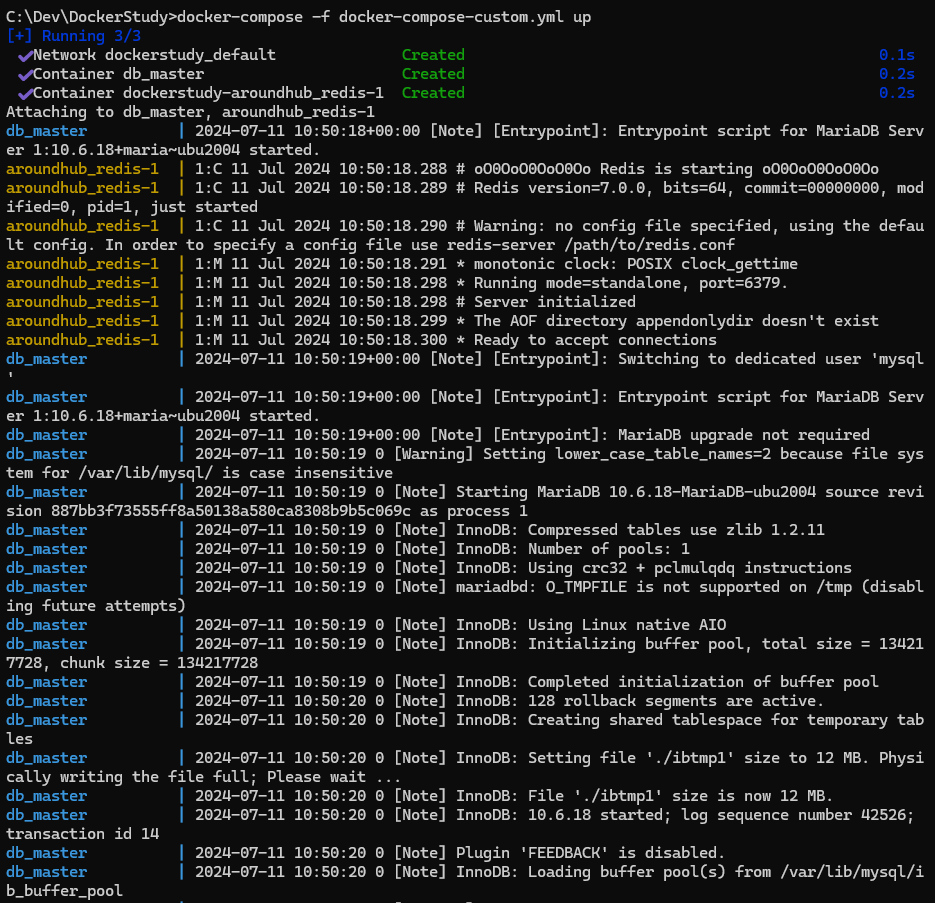
Task: Click 'Created' status for Container db_master
Action: (x=433, y=74)
